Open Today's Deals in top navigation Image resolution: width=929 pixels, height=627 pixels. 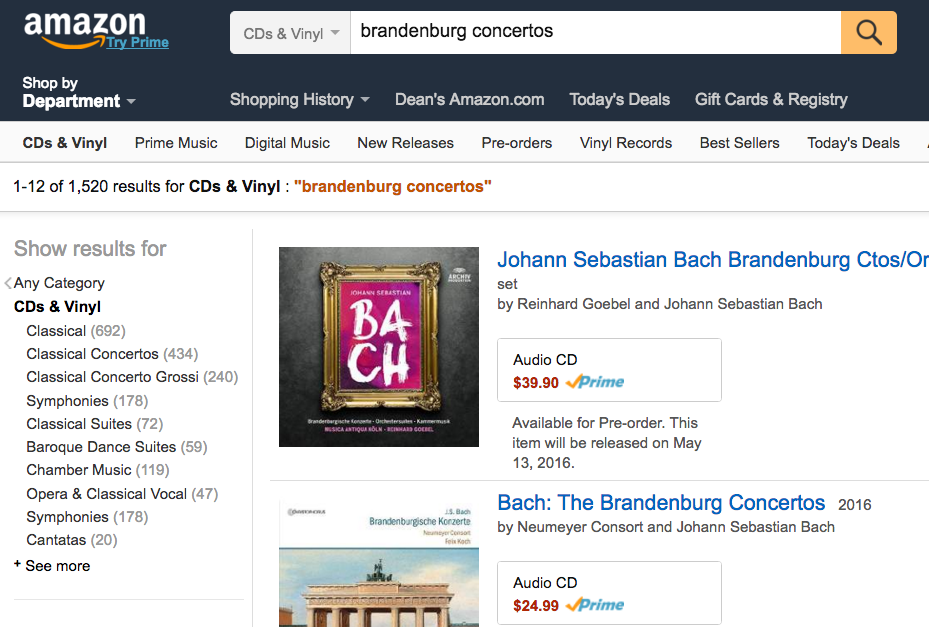coord(619,99)
